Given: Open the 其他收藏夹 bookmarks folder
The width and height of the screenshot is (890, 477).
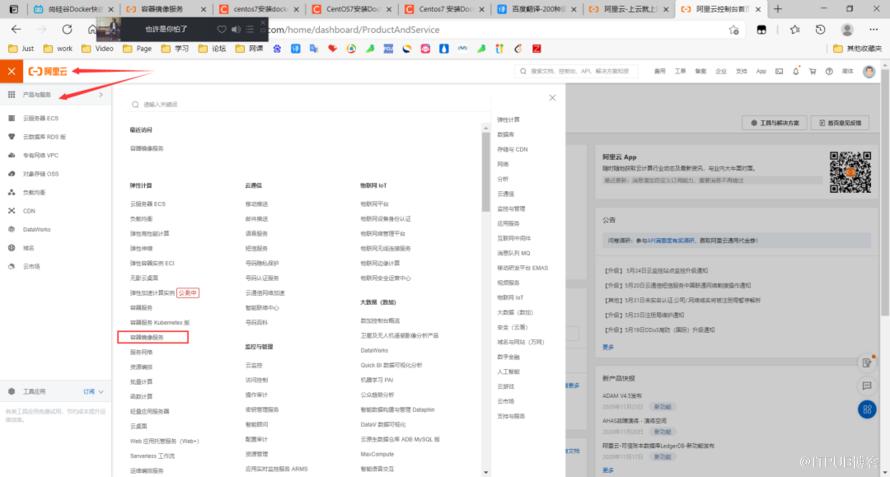Looking at the screenshot, I should coord(858,49).
